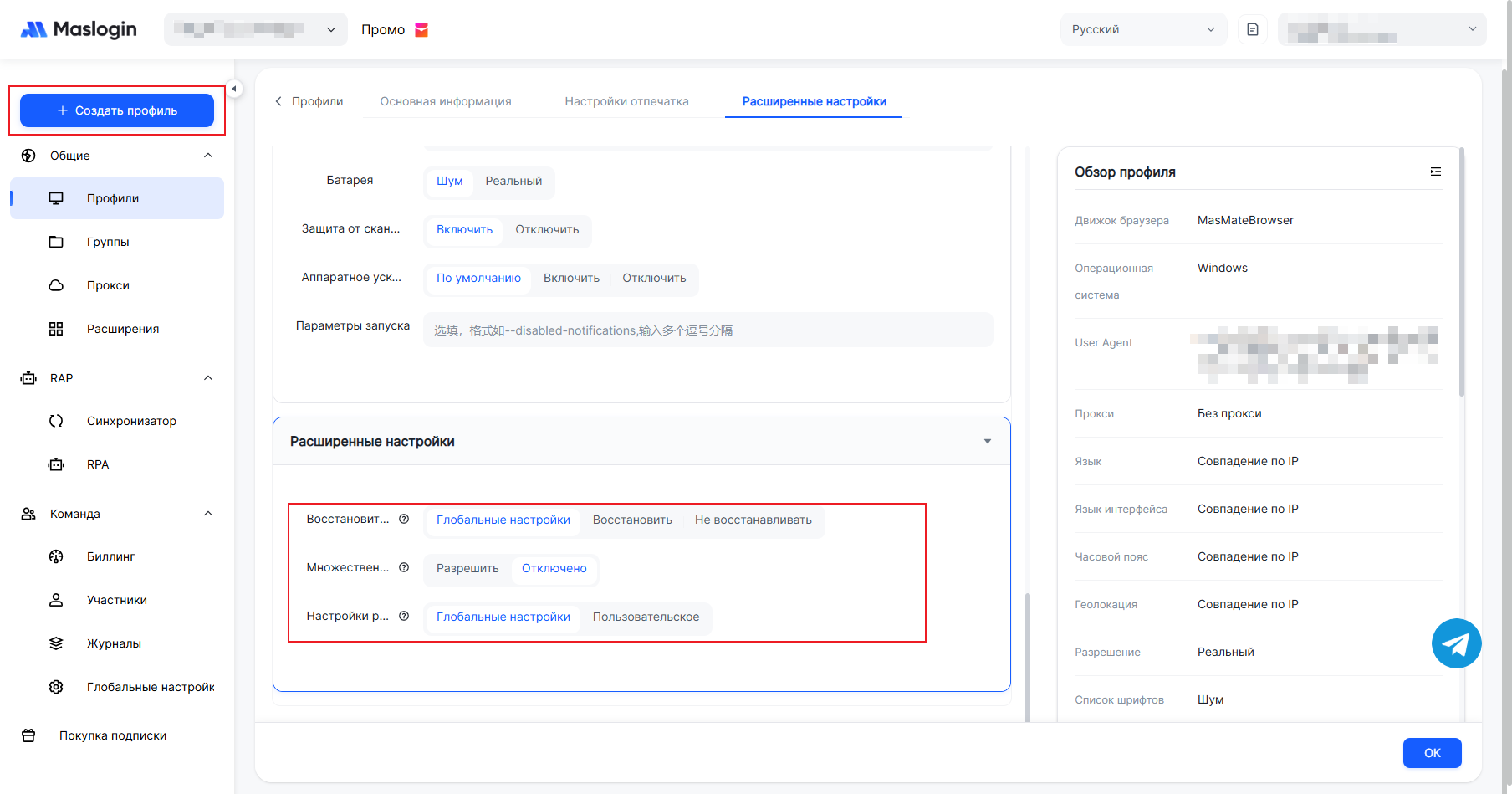Open Глобальные настройки in sidebar
The height and width of the screenshot is (794, 1512).
click(151, 687)
